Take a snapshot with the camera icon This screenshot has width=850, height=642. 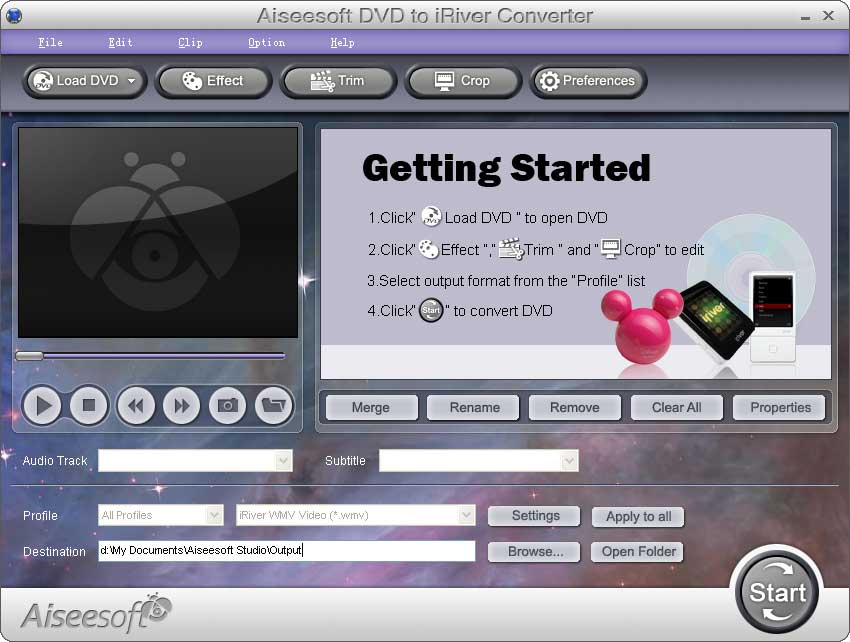227,405
